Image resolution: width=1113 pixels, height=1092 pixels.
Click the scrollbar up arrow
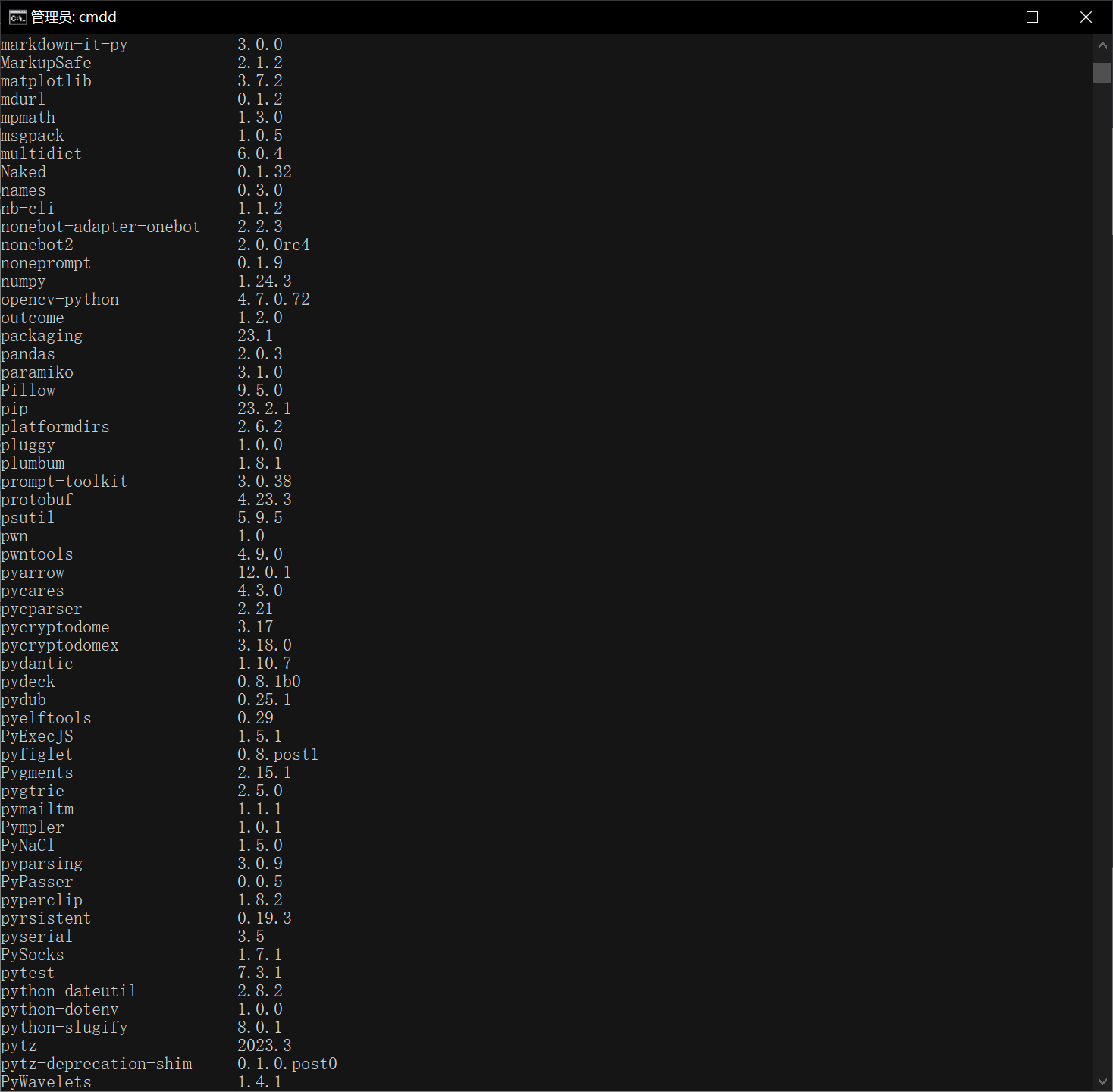click(x=1102, y=45)
